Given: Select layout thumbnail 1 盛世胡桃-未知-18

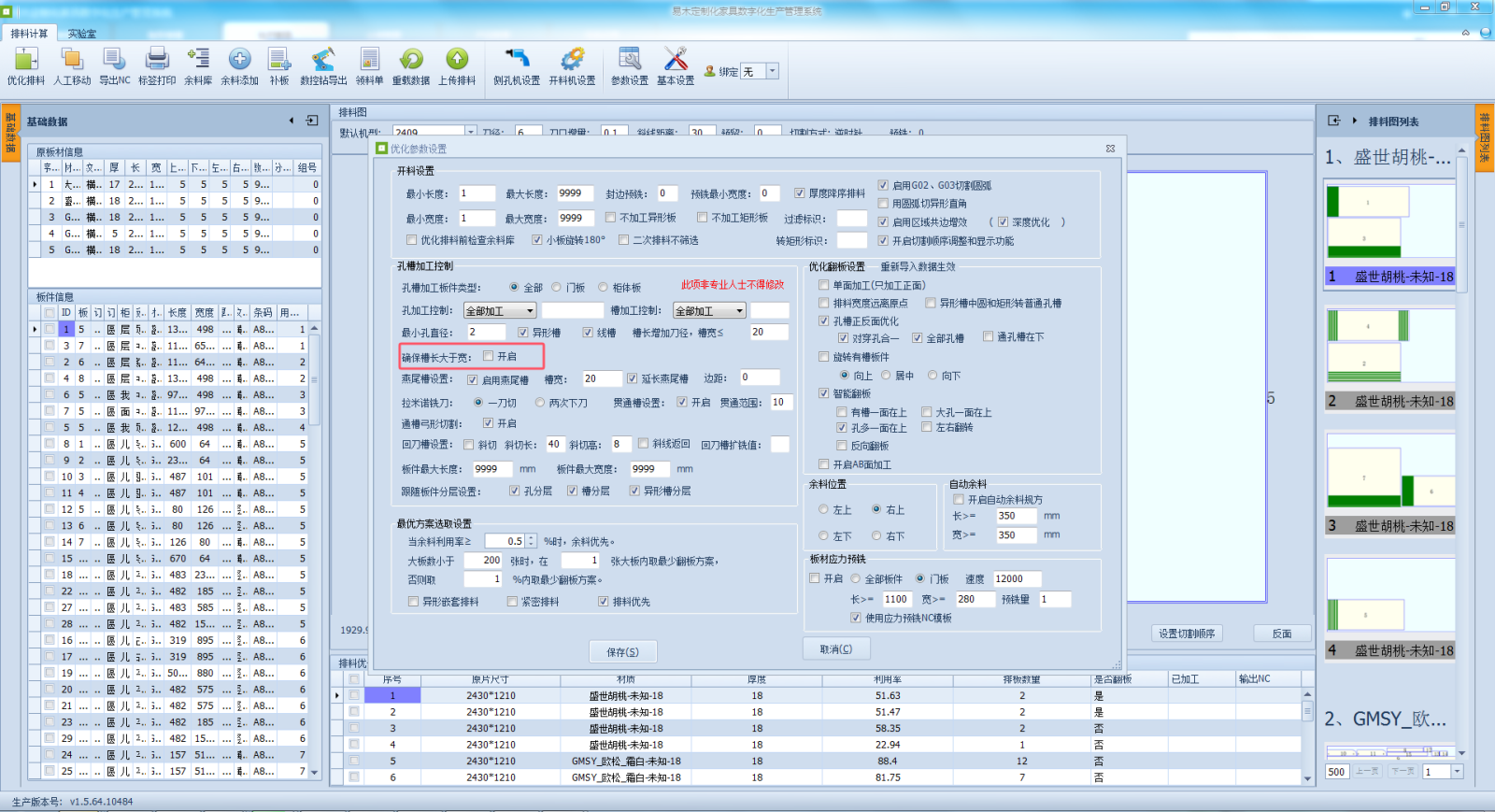Looking at the screenshot, I should click(x=1390, y=234).
